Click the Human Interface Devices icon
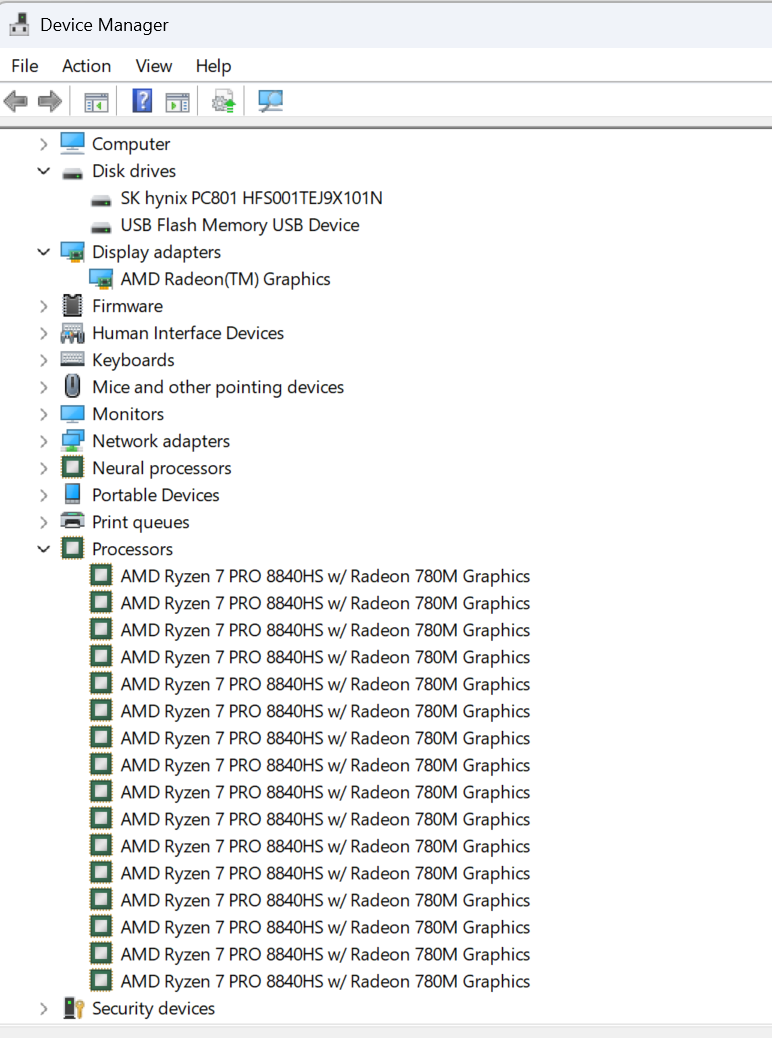 72,333
